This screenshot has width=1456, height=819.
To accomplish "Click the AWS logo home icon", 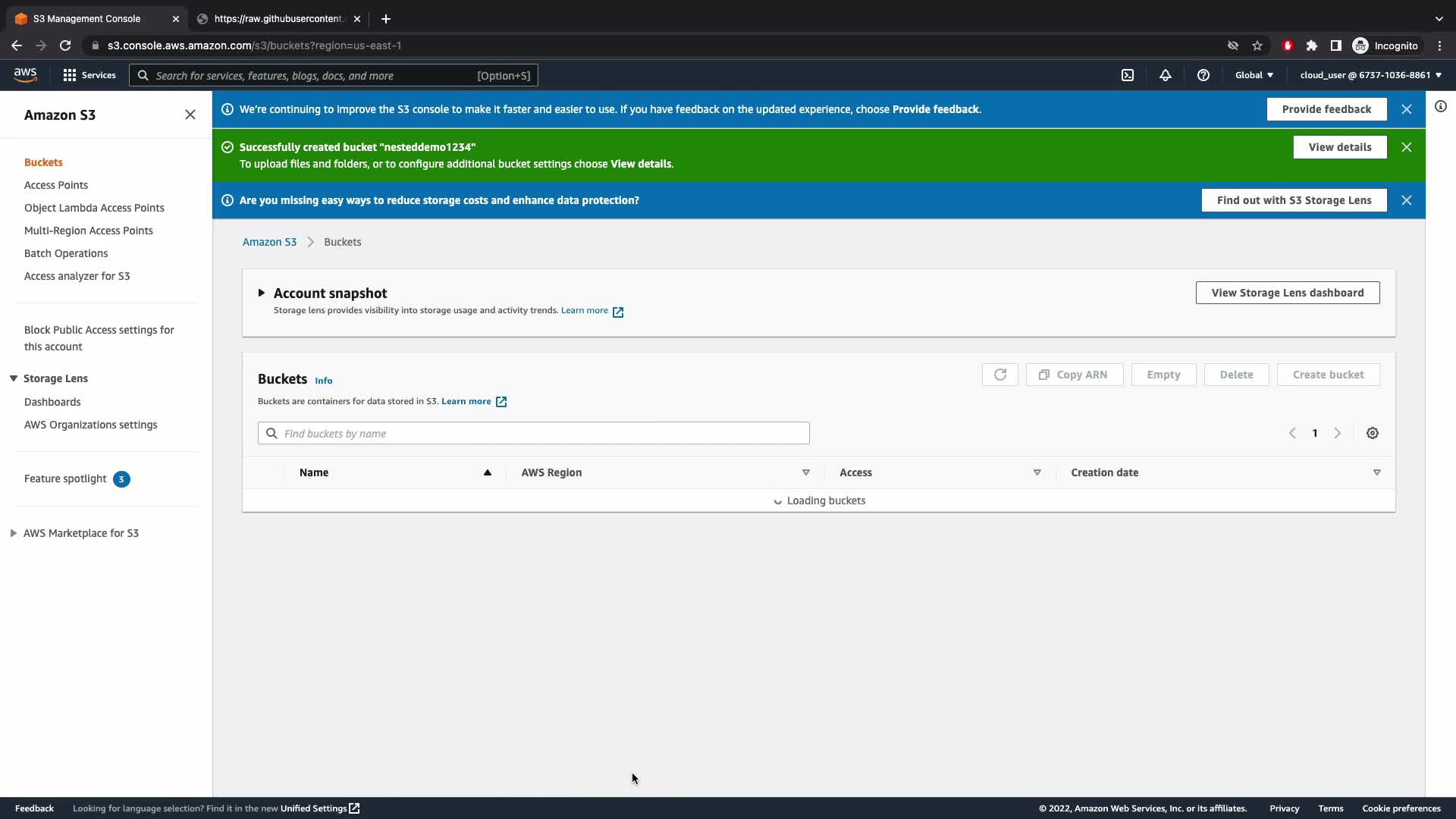I will point(25,74).
